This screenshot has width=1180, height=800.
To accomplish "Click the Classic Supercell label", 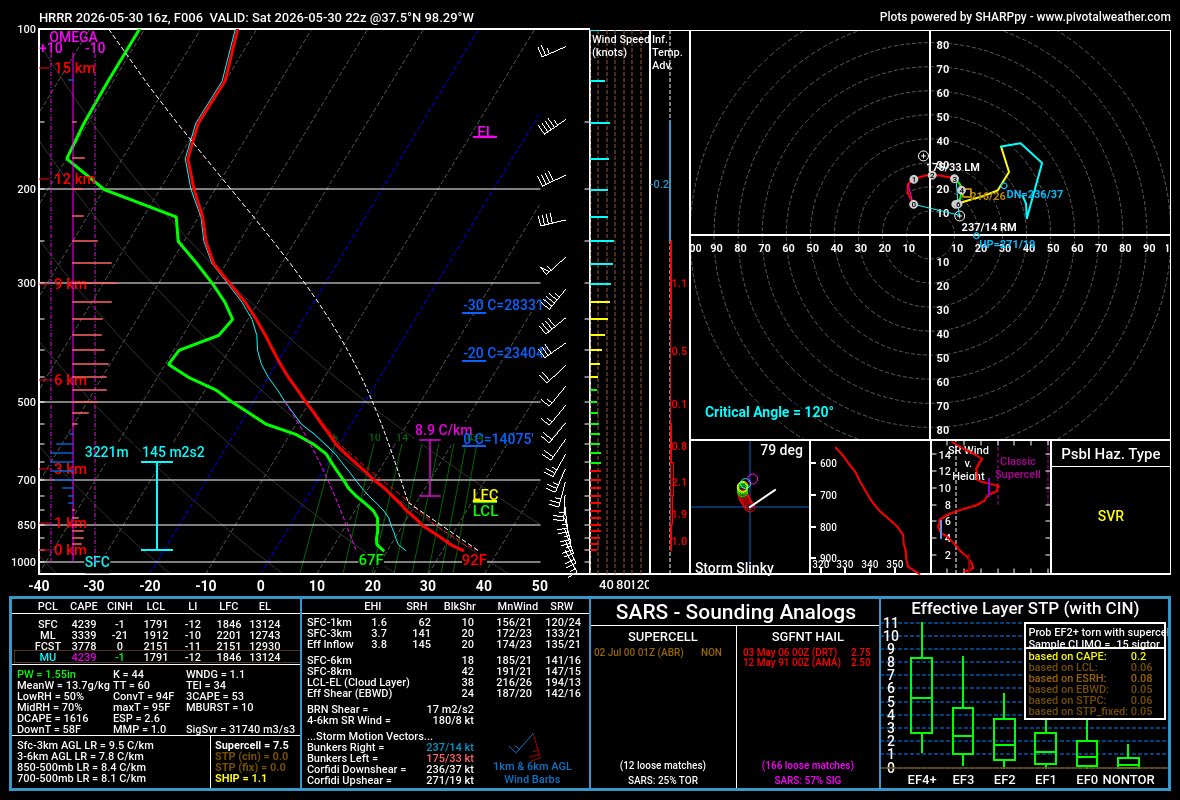I will [x=1017, y=467].
